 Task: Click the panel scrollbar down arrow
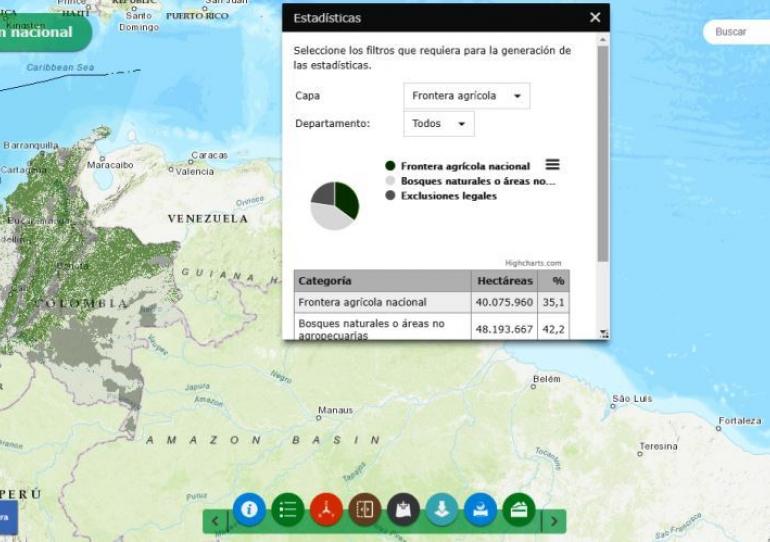tap(604, 333)
